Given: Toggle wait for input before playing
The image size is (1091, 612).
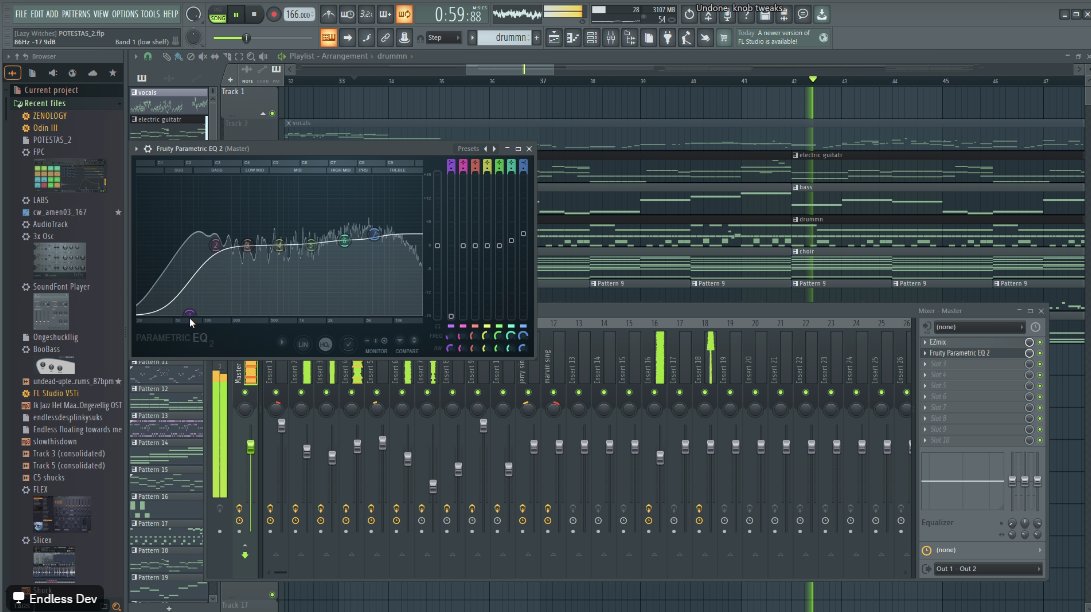Looking at the screenshot, I should (x=347, y=14).
